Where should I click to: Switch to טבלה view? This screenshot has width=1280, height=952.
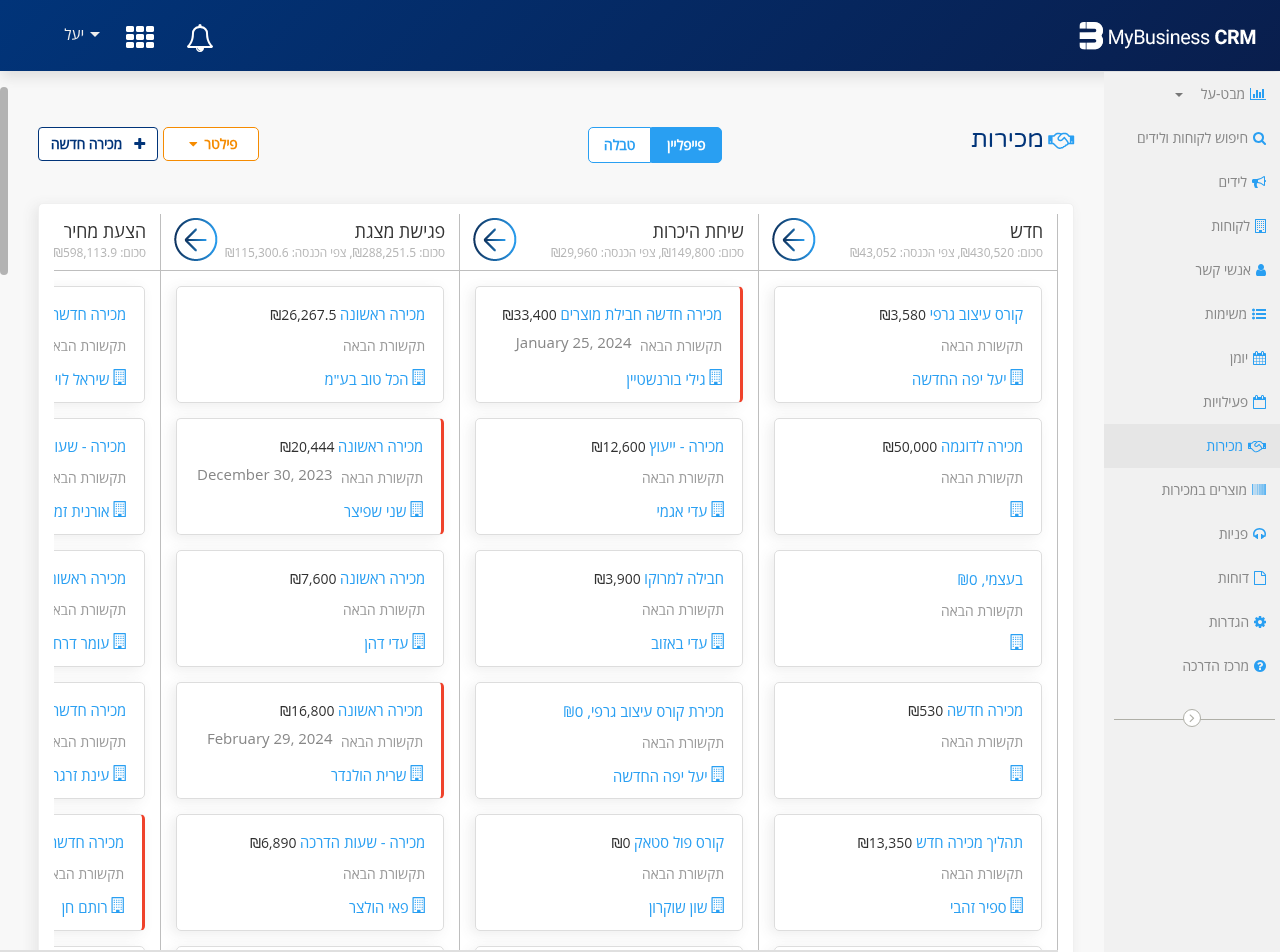(620, 145)
